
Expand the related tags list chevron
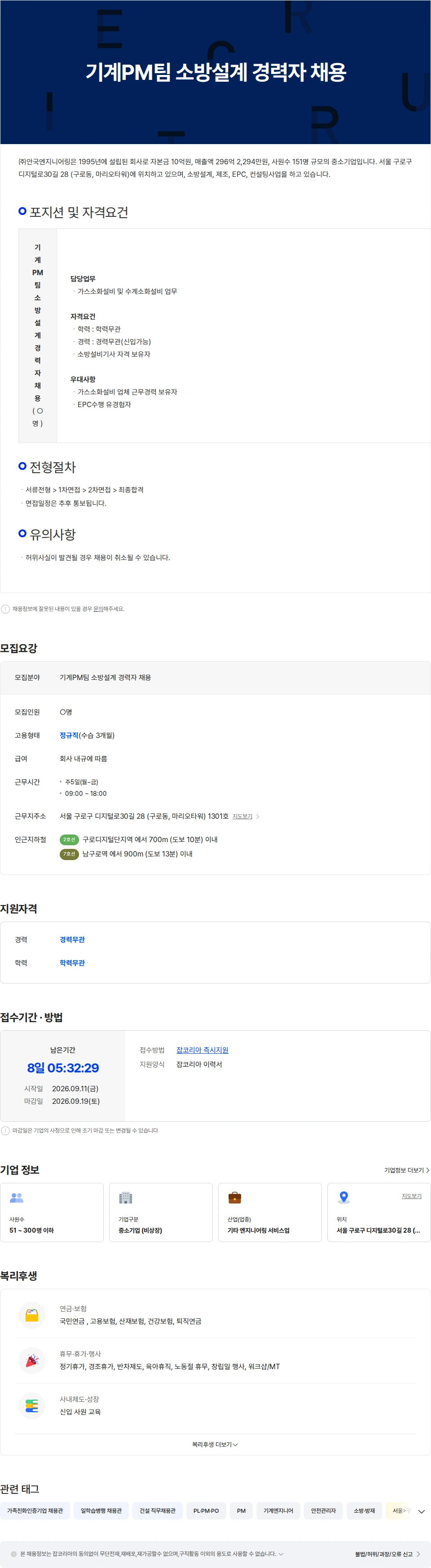tap(421, 1511)
